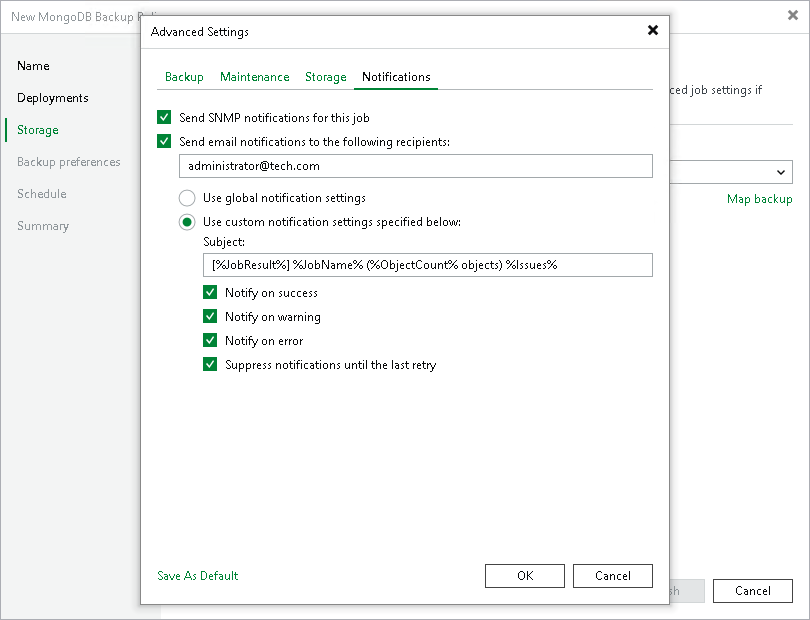Switch to the Backup tab

point(184,77)
